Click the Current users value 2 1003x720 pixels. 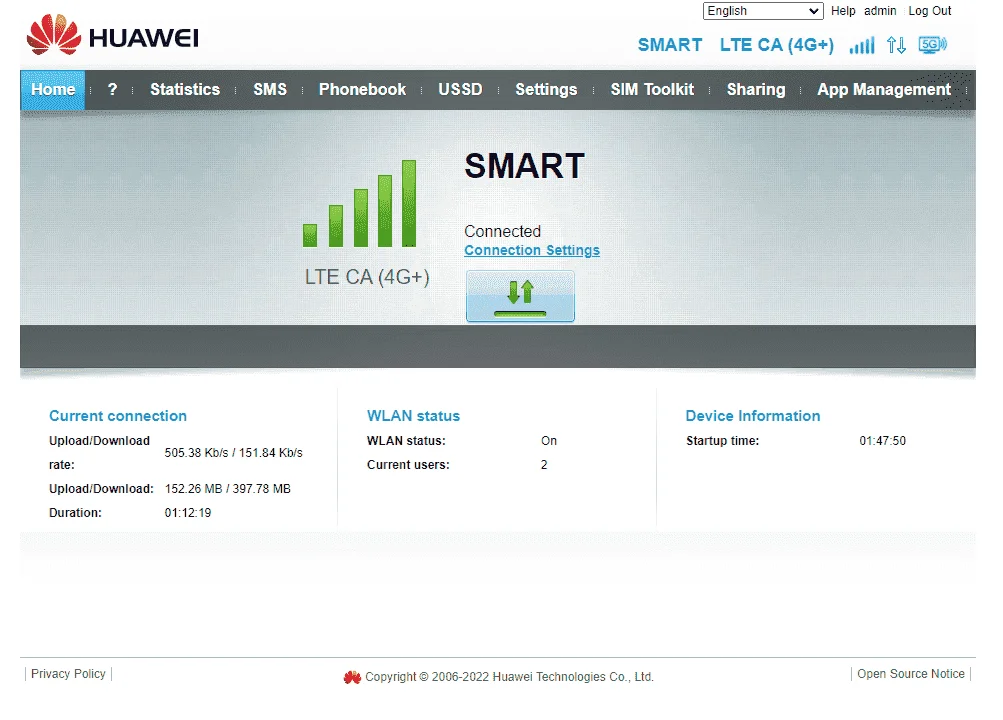(x=544, y=465)
